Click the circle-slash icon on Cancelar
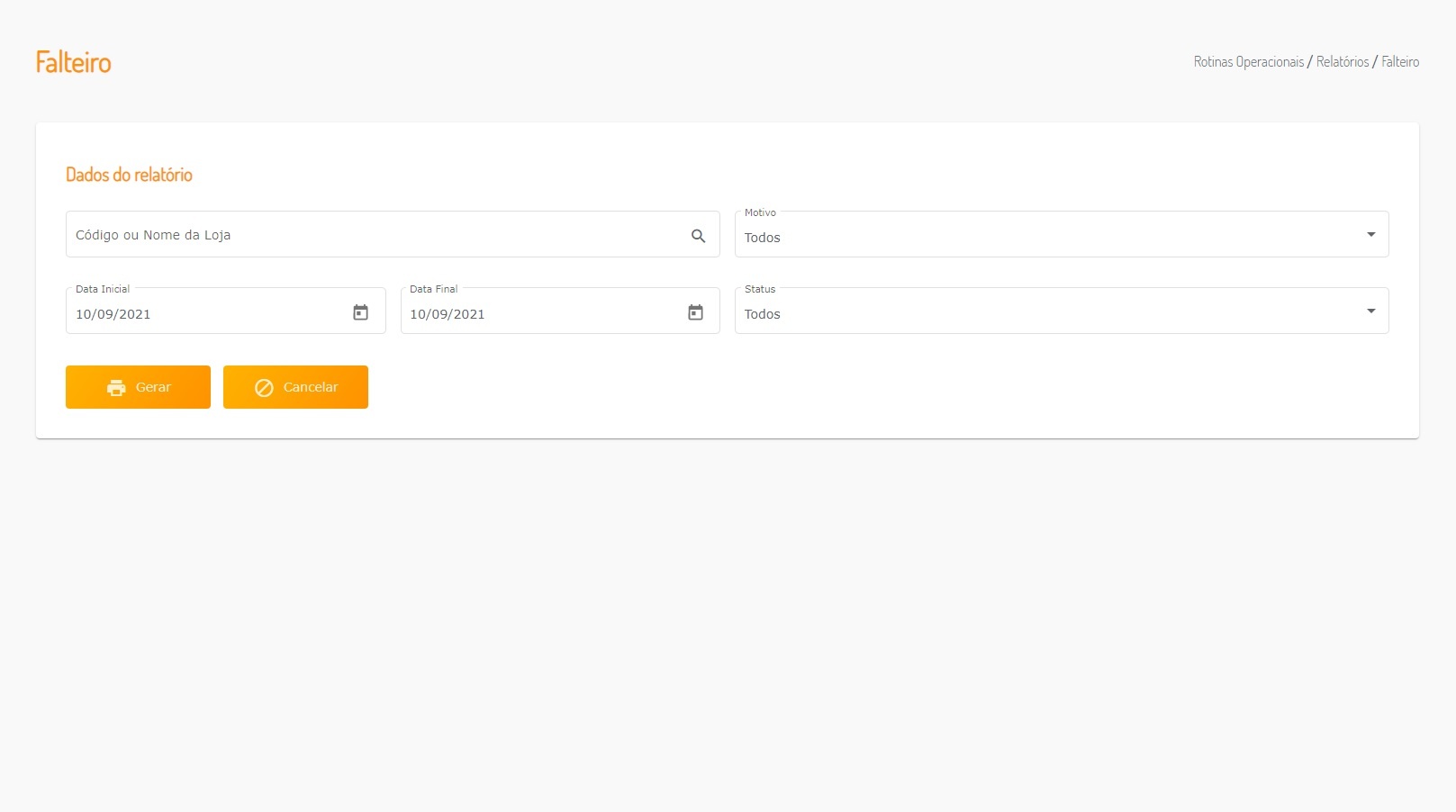This screenshot has height=812, width=1456. 264,388
